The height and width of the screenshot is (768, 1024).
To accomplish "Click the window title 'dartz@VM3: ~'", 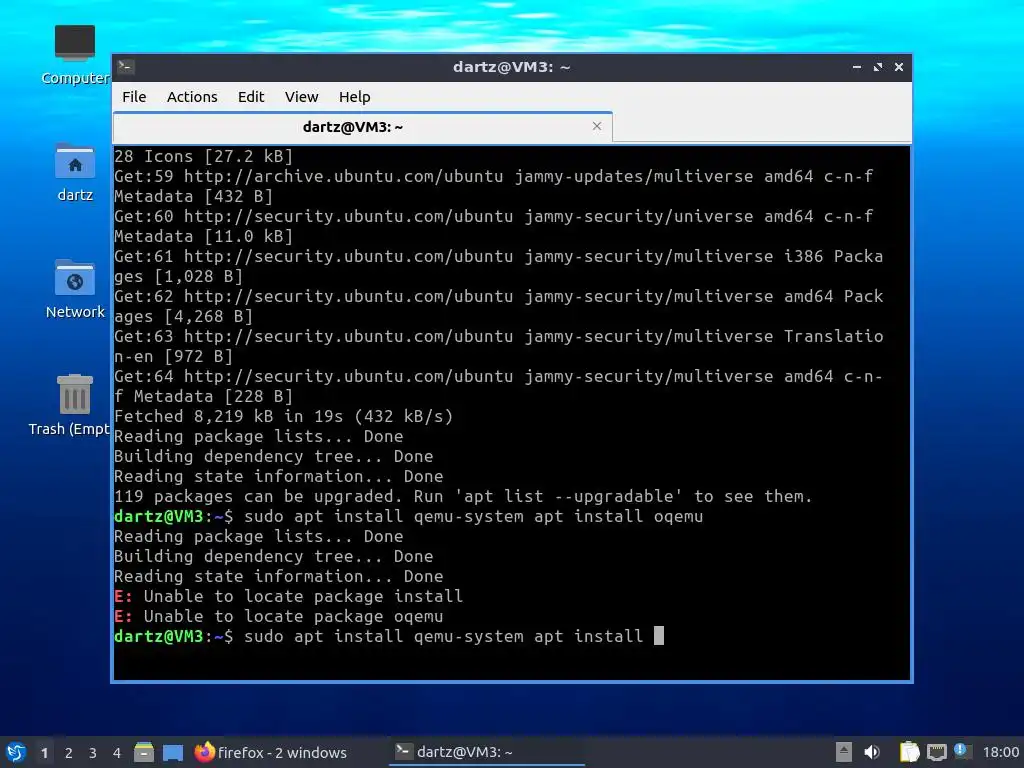I will (x=511, y=67).
